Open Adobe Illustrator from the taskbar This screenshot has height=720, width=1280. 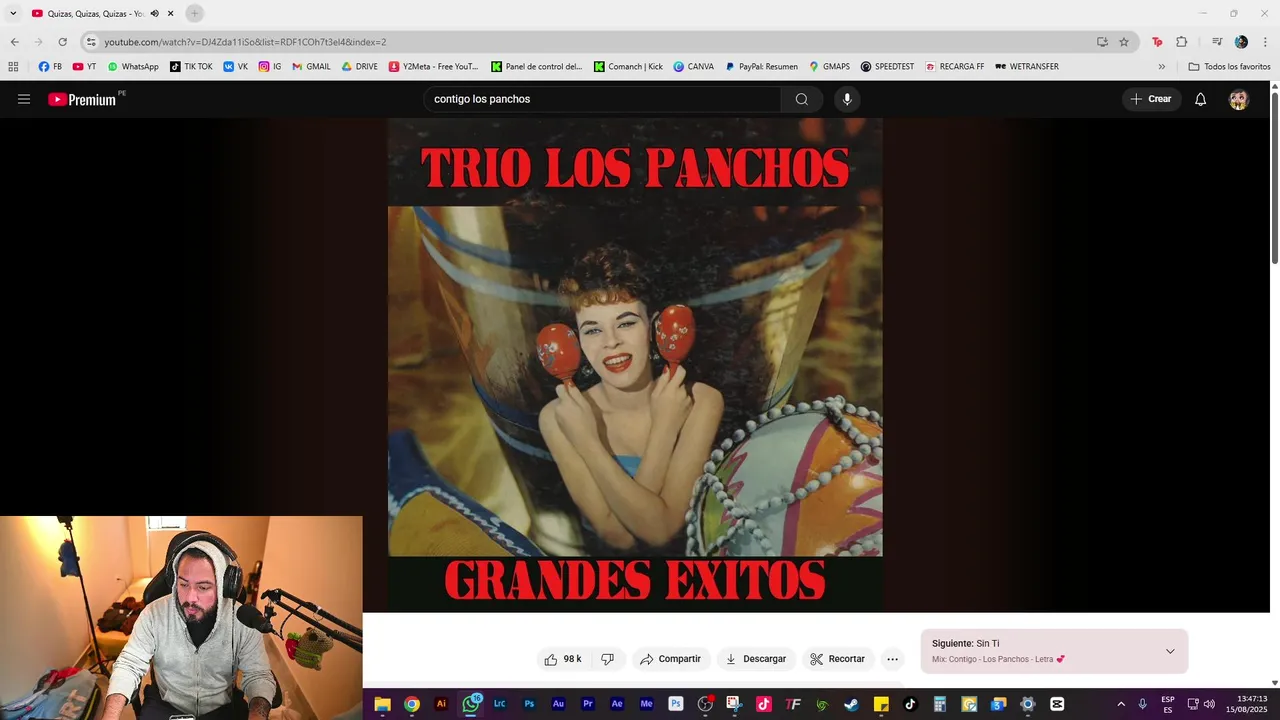(441, 704)
